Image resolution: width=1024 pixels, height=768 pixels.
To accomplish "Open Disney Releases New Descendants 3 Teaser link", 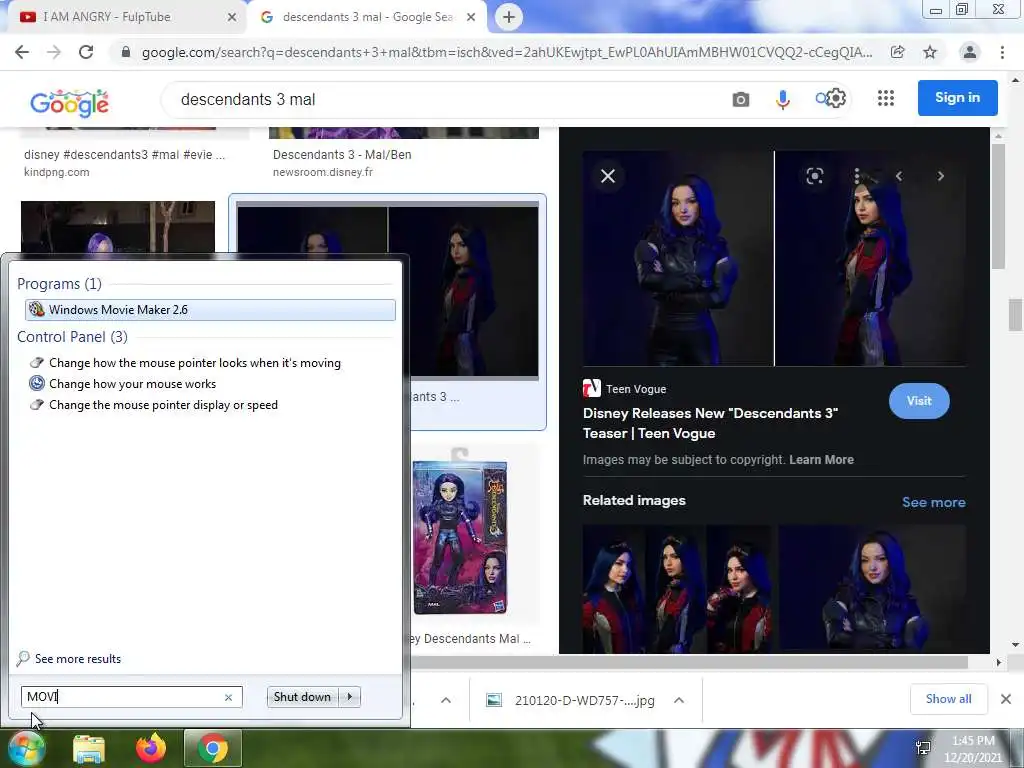I will [711, 423].
